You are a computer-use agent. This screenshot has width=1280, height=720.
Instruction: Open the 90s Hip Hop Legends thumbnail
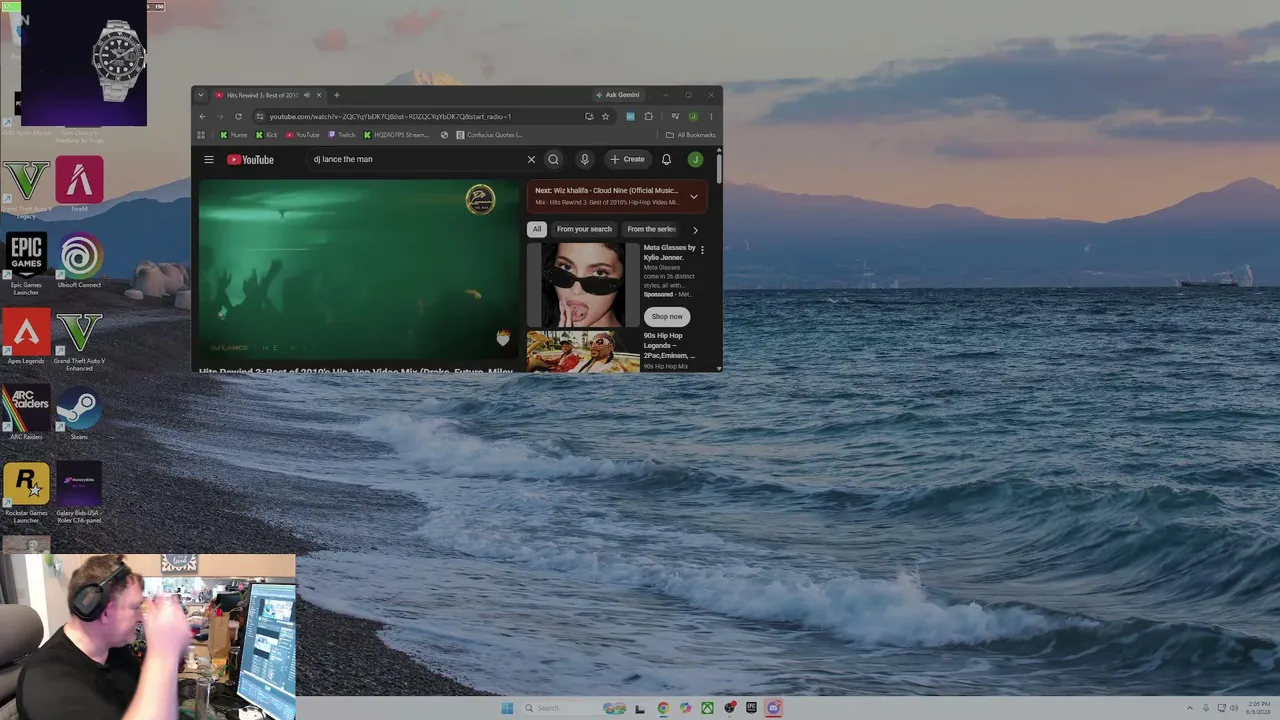click(x=583, y=352)
